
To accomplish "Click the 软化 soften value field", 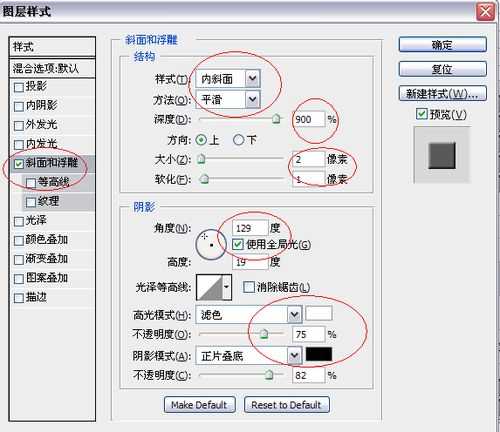I will click(308, 179).
